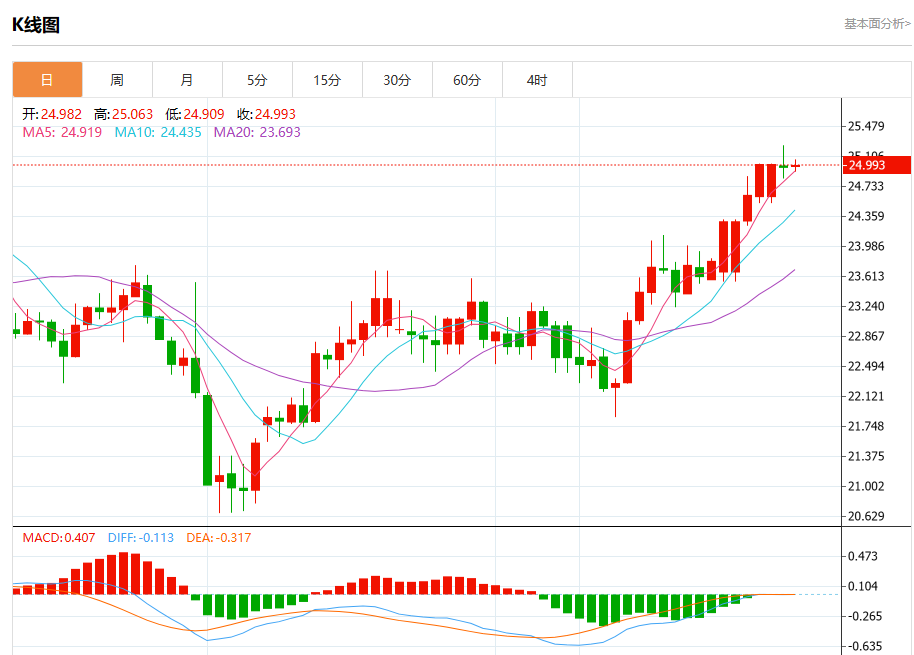Click the 24.733 price axis label
This screenshot has width=914, height=655.
[x=866, y=186]
